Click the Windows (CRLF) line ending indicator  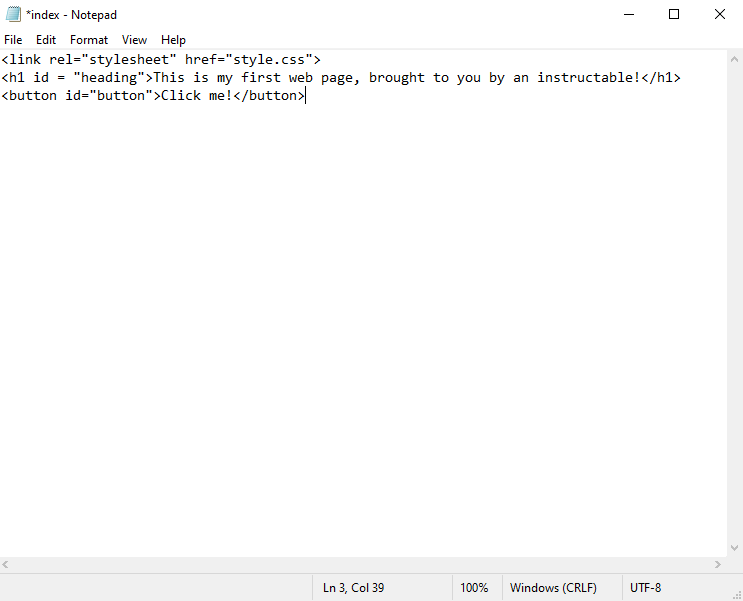553,588
